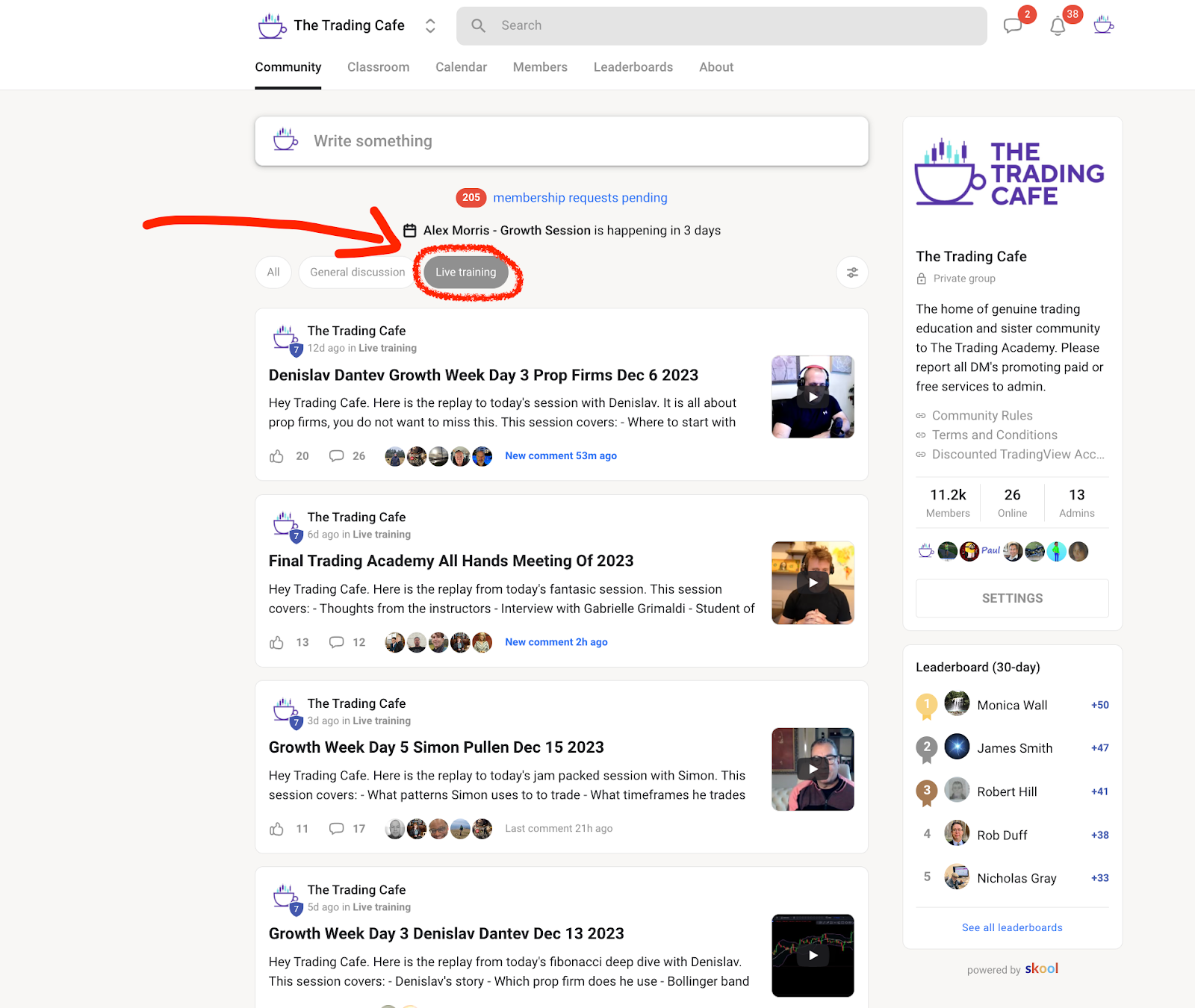Click The Trading Cafe logo in header
1195x1008 pixels.
pos(272,26)
